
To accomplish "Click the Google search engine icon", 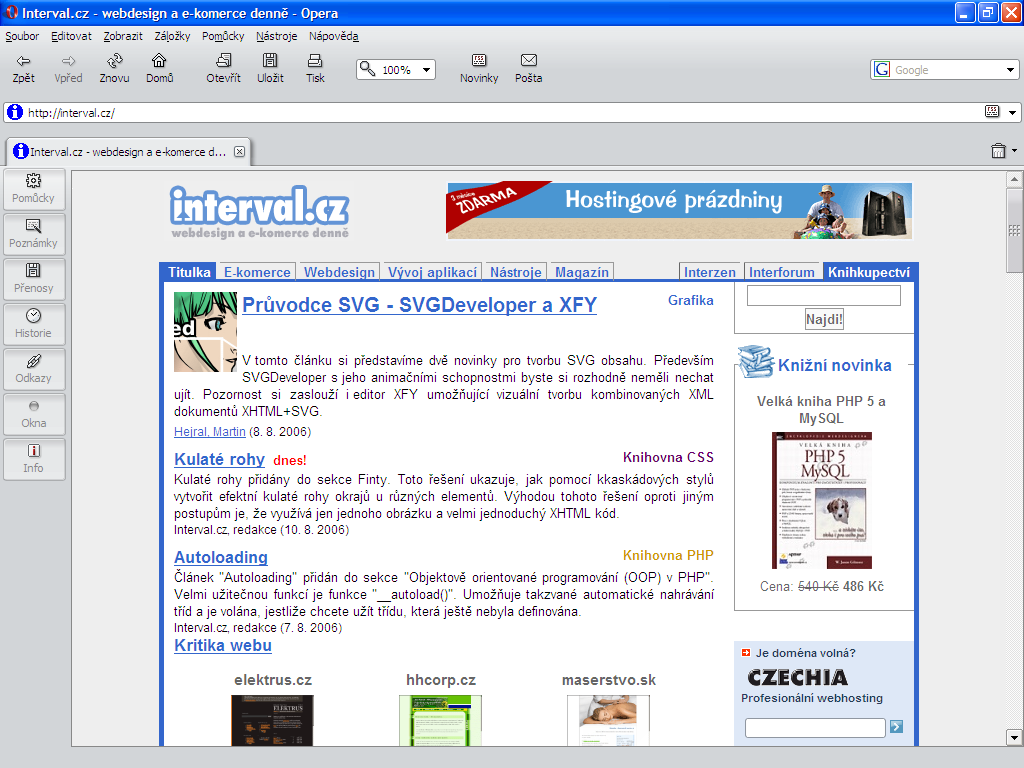I will tap(882, 69).
